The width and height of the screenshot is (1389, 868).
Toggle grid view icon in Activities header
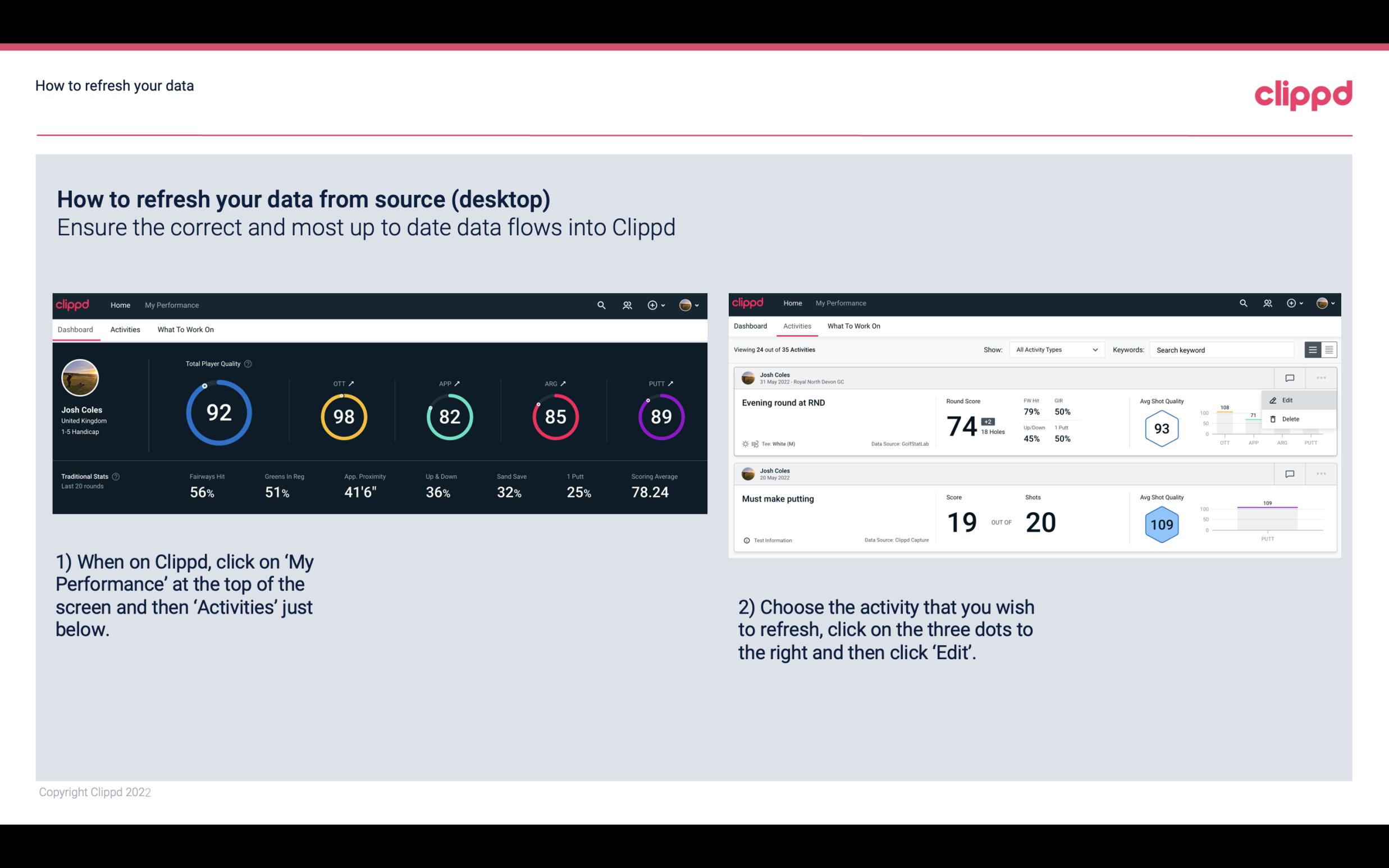[1329, 350]
